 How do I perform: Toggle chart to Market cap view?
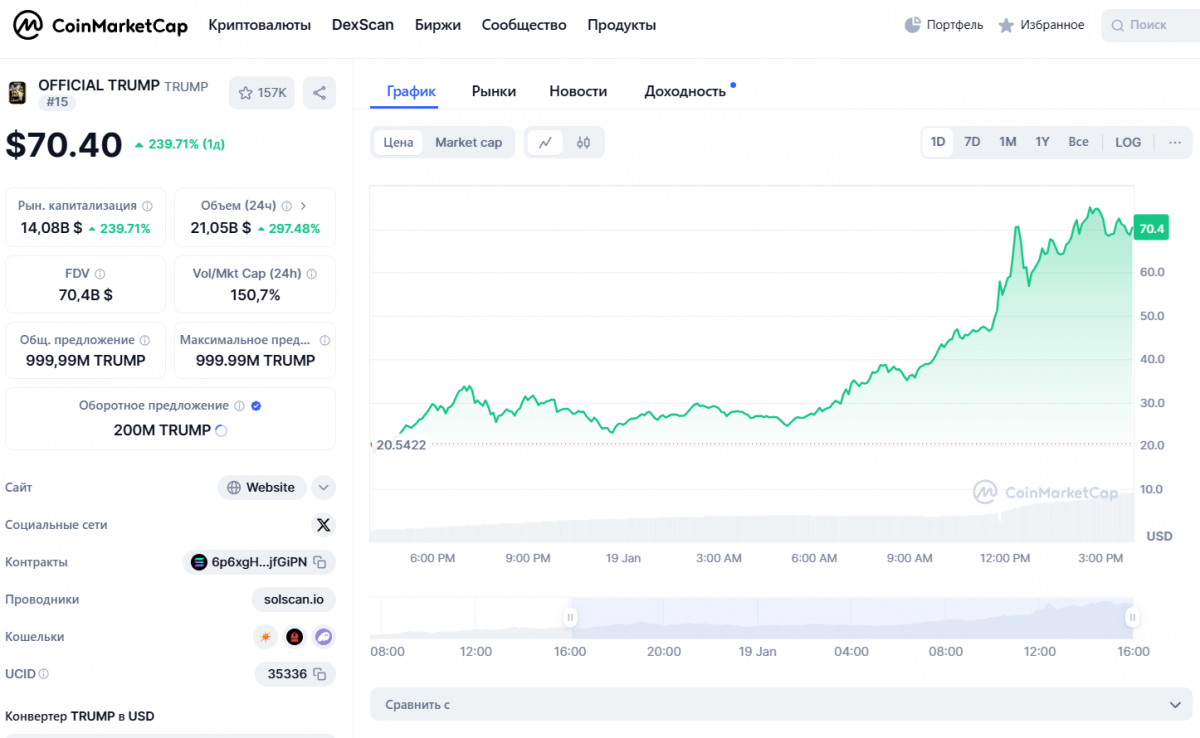[468, 143]
